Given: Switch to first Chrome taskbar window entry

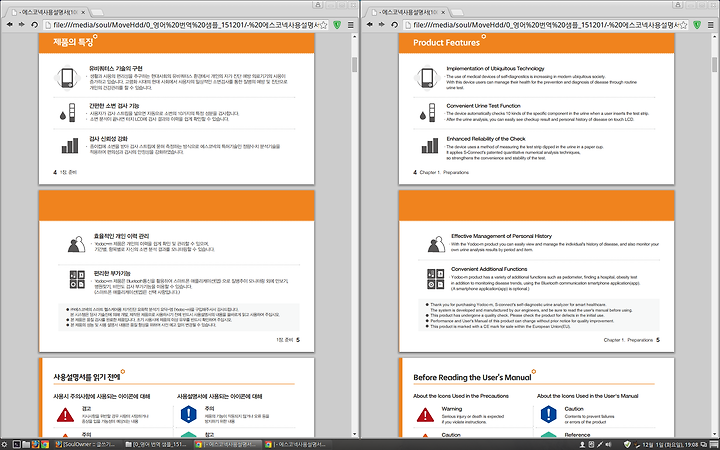Looking at the screenshot, I should (x=227, y=444).
